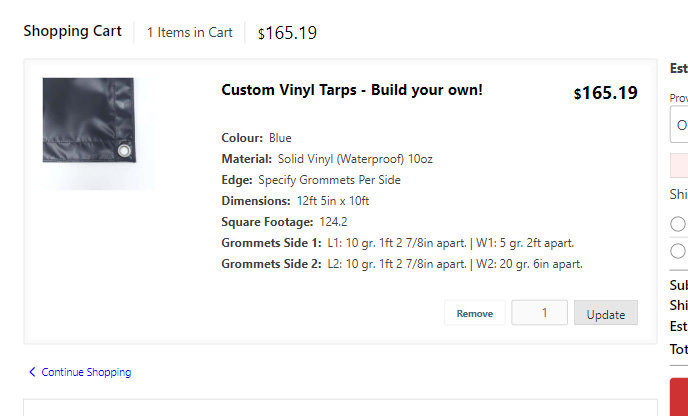Click the pink box under the province dropdown
Viewport: 688px width, 416px height.
coord(679,165)
